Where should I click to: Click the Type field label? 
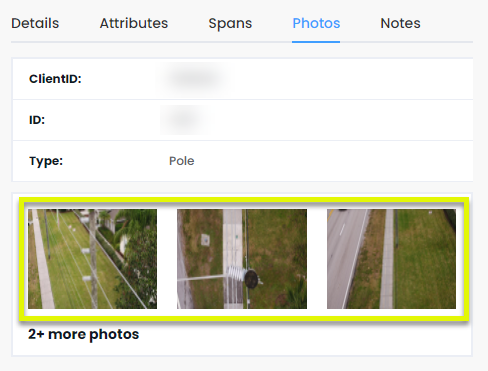[x=46, y=161]
